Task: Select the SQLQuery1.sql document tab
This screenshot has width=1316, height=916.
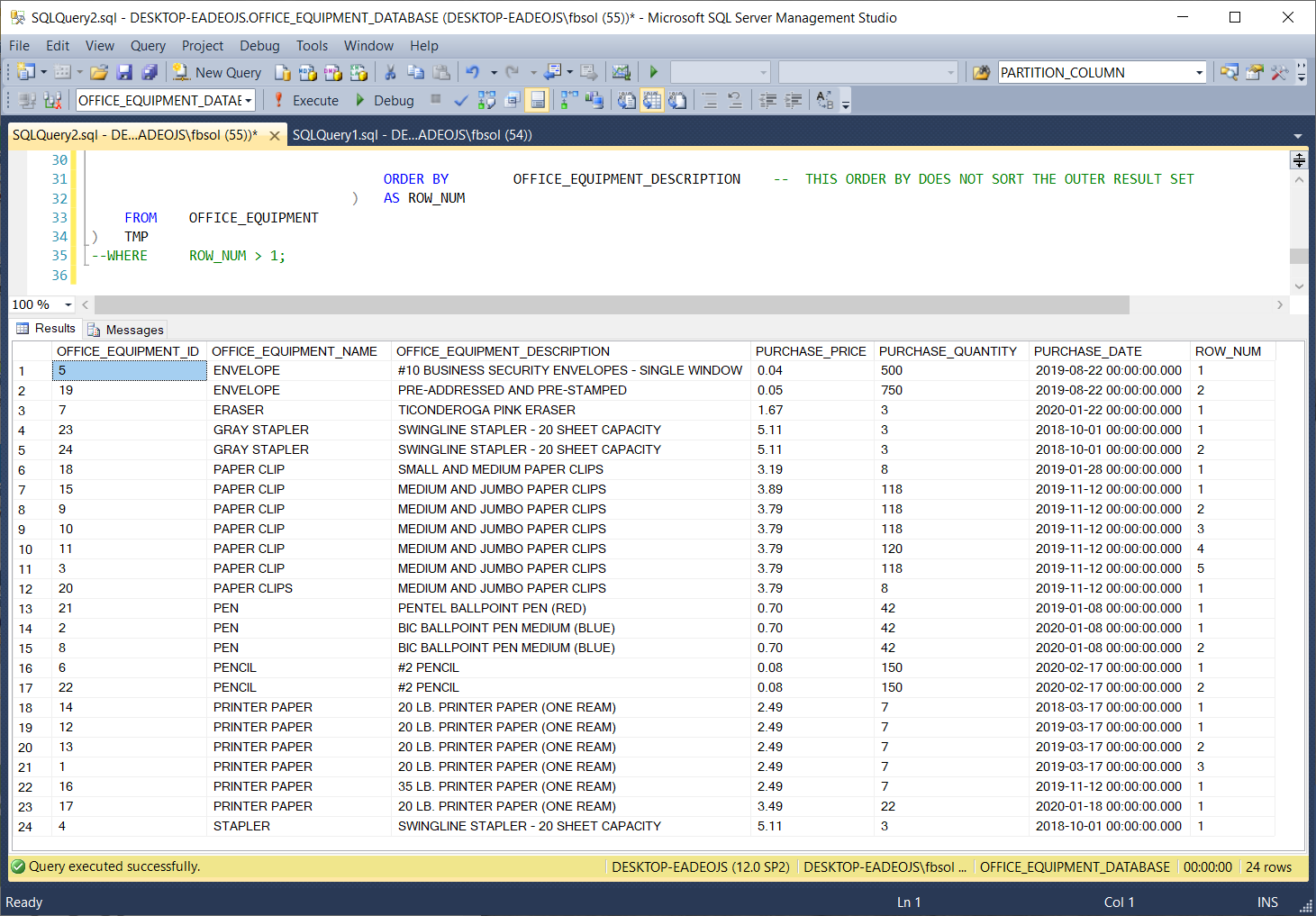Action: (412, 135)
